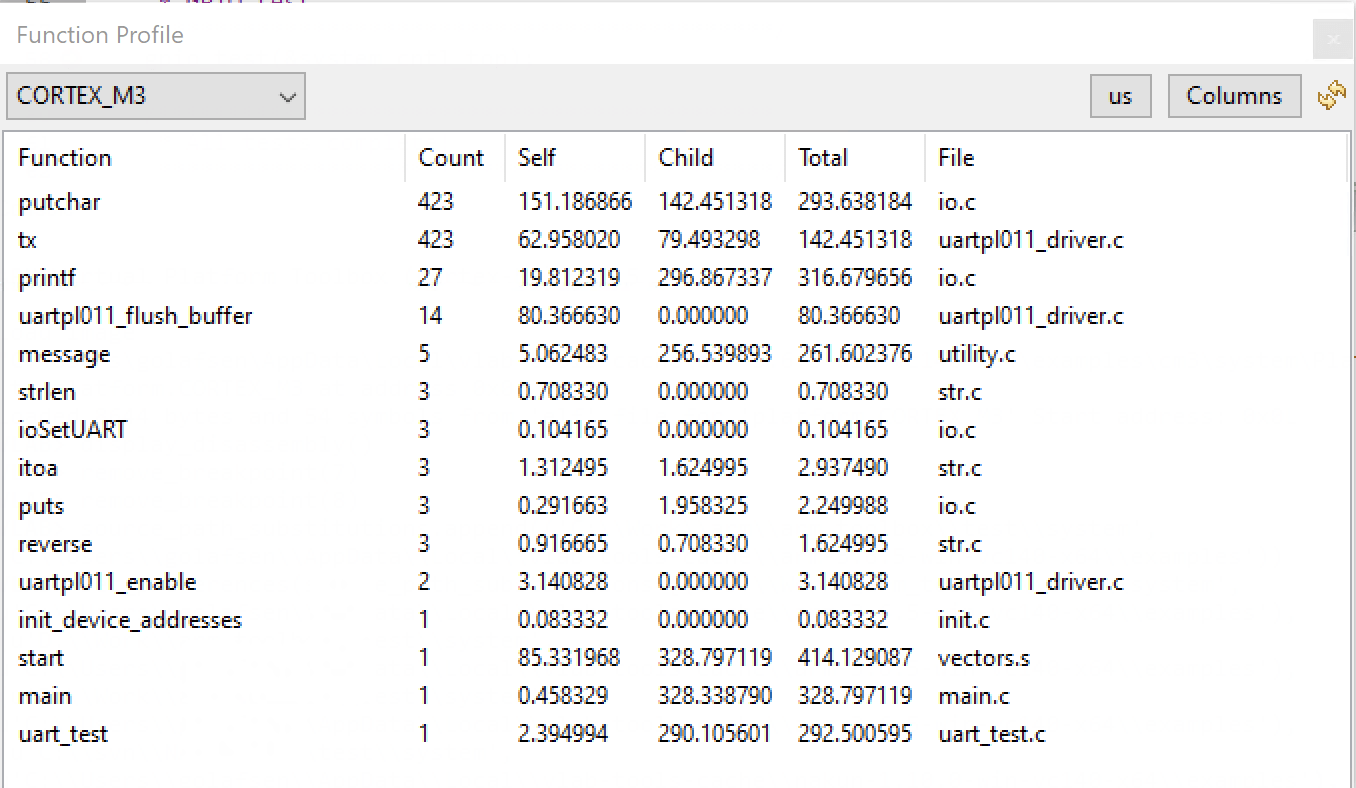Click the us time unit button
The width and height of the screenshot is (1356, 788).
click(1120, 96)
